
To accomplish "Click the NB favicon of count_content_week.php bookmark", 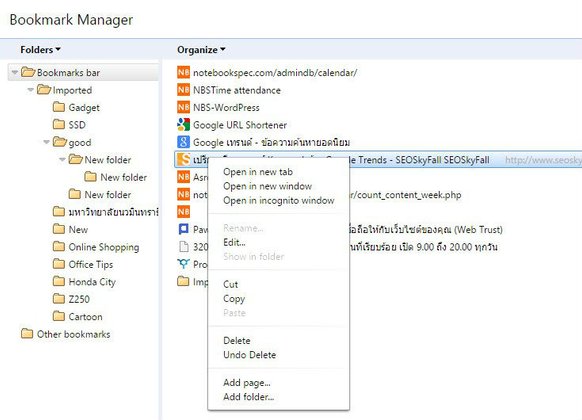I will tap(183, 194).
